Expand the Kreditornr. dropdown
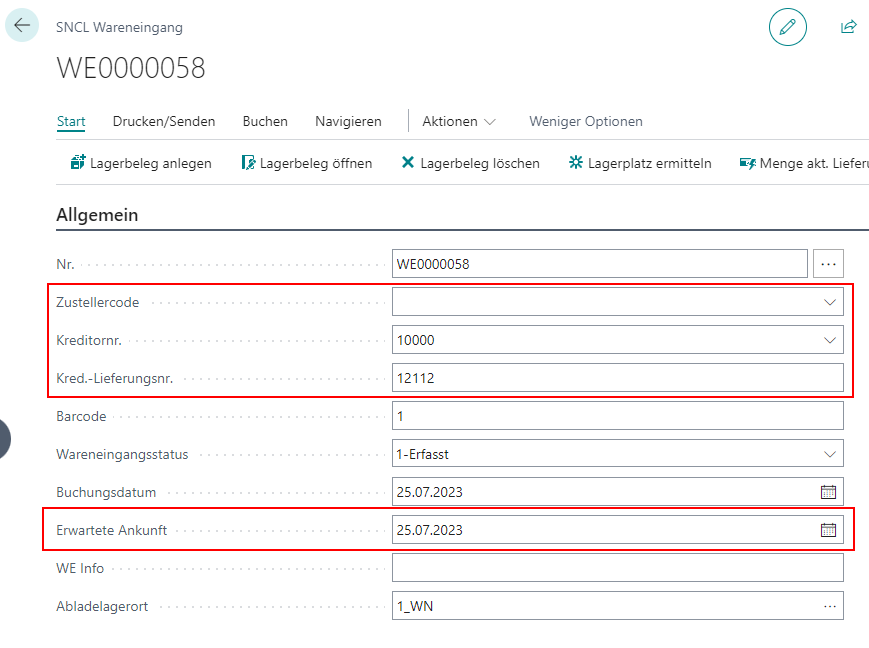The width and height of the screenshot is (869, 648). pos(829,340)
